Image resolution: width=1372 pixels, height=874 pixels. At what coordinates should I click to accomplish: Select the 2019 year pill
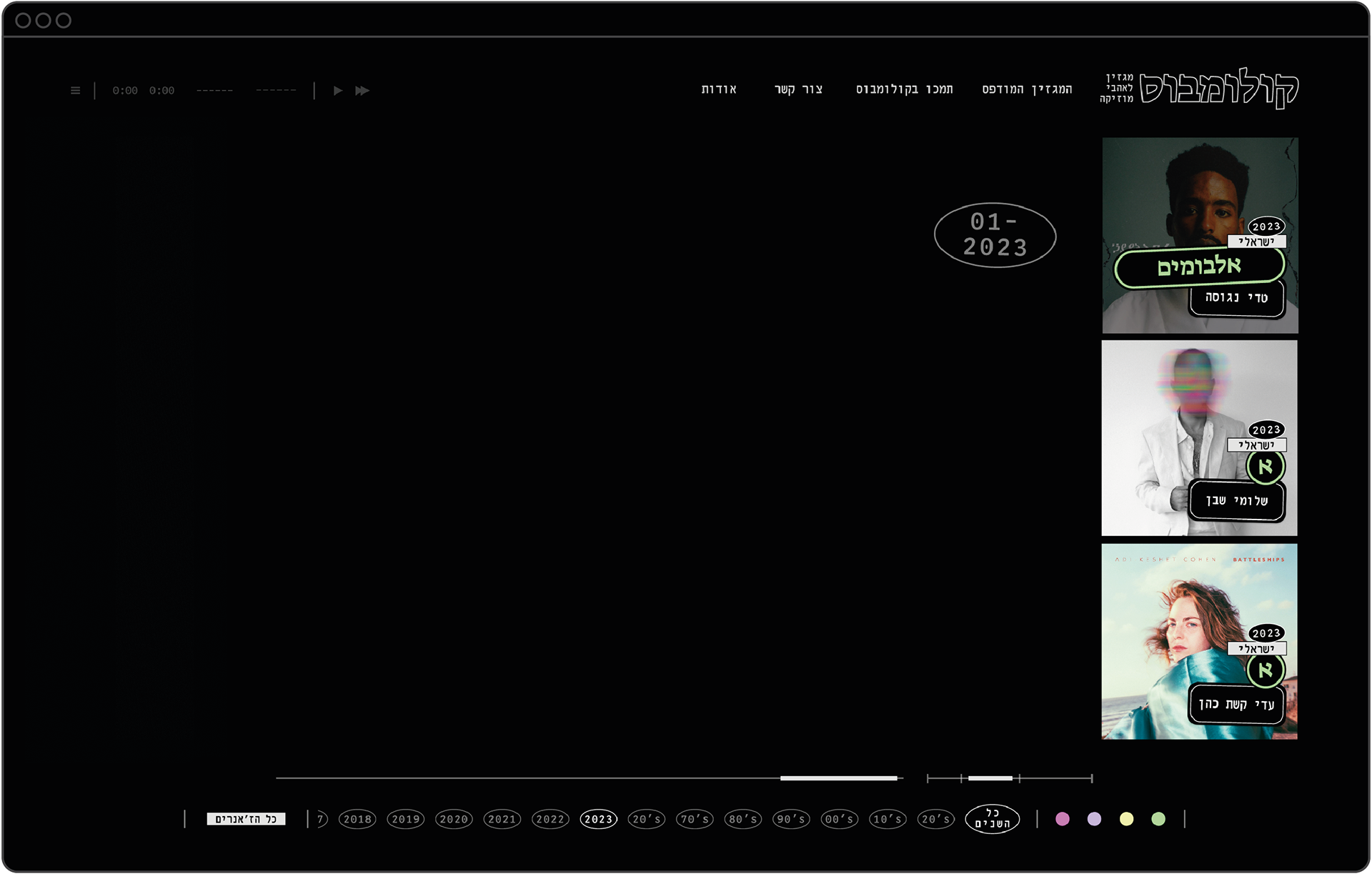click(x=406, y=819)
